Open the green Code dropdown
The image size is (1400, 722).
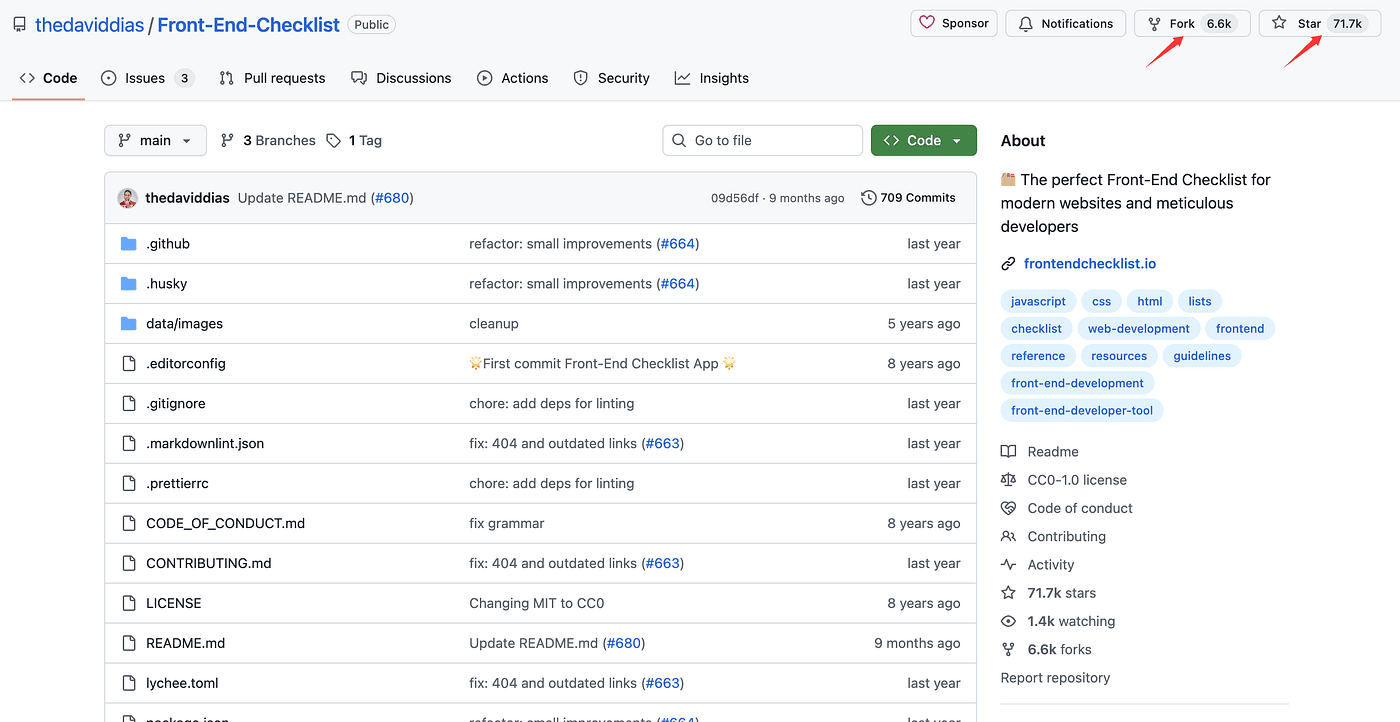click(x=923, y=141)
